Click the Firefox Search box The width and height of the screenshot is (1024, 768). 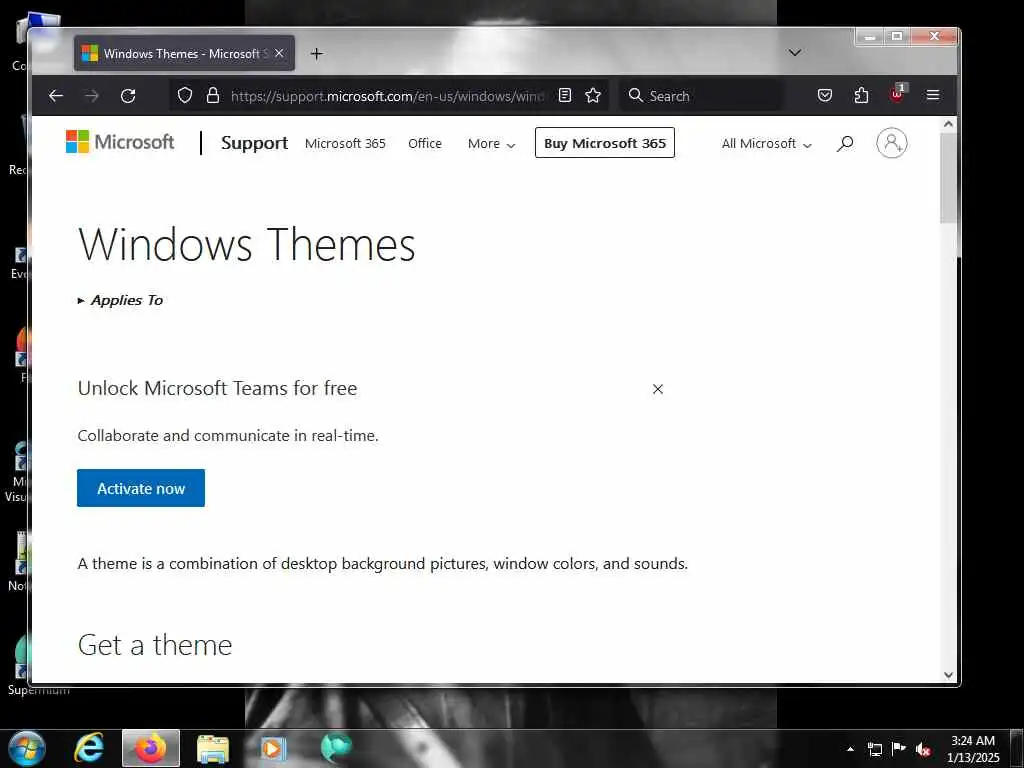(x=700, y=96)
